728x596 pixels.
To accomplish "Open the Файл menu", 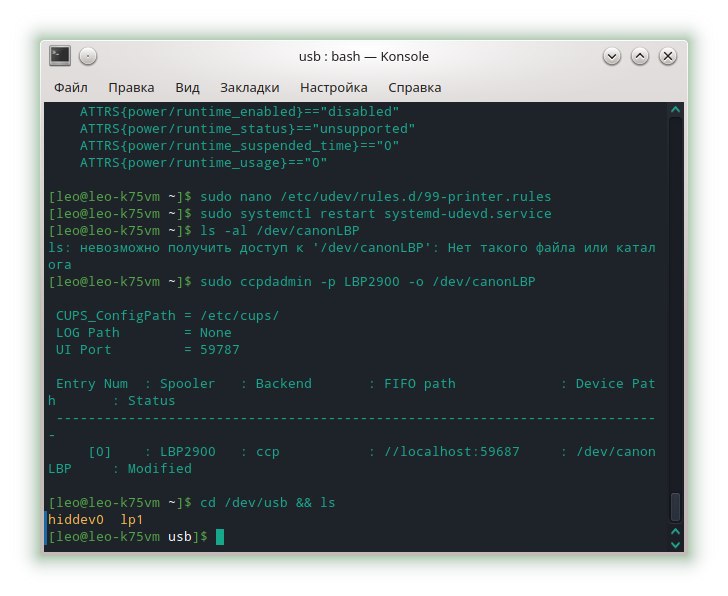I will 71,88.
